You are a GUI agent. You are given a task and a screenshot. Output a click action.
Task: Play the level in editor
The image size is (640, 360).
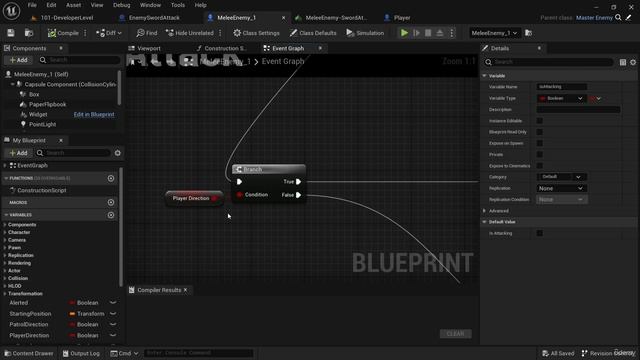404,33
